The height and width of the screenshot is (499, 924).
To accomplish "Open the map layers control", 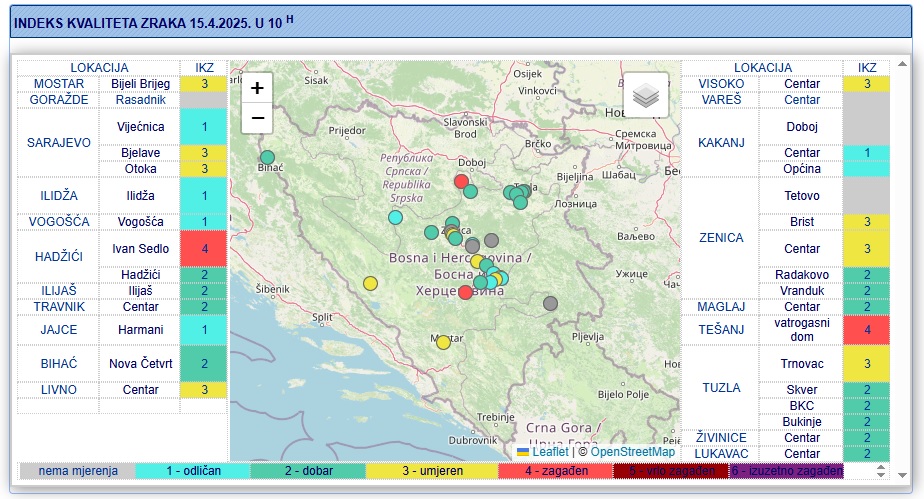I will pyautogui.click(x=646, y=95).
